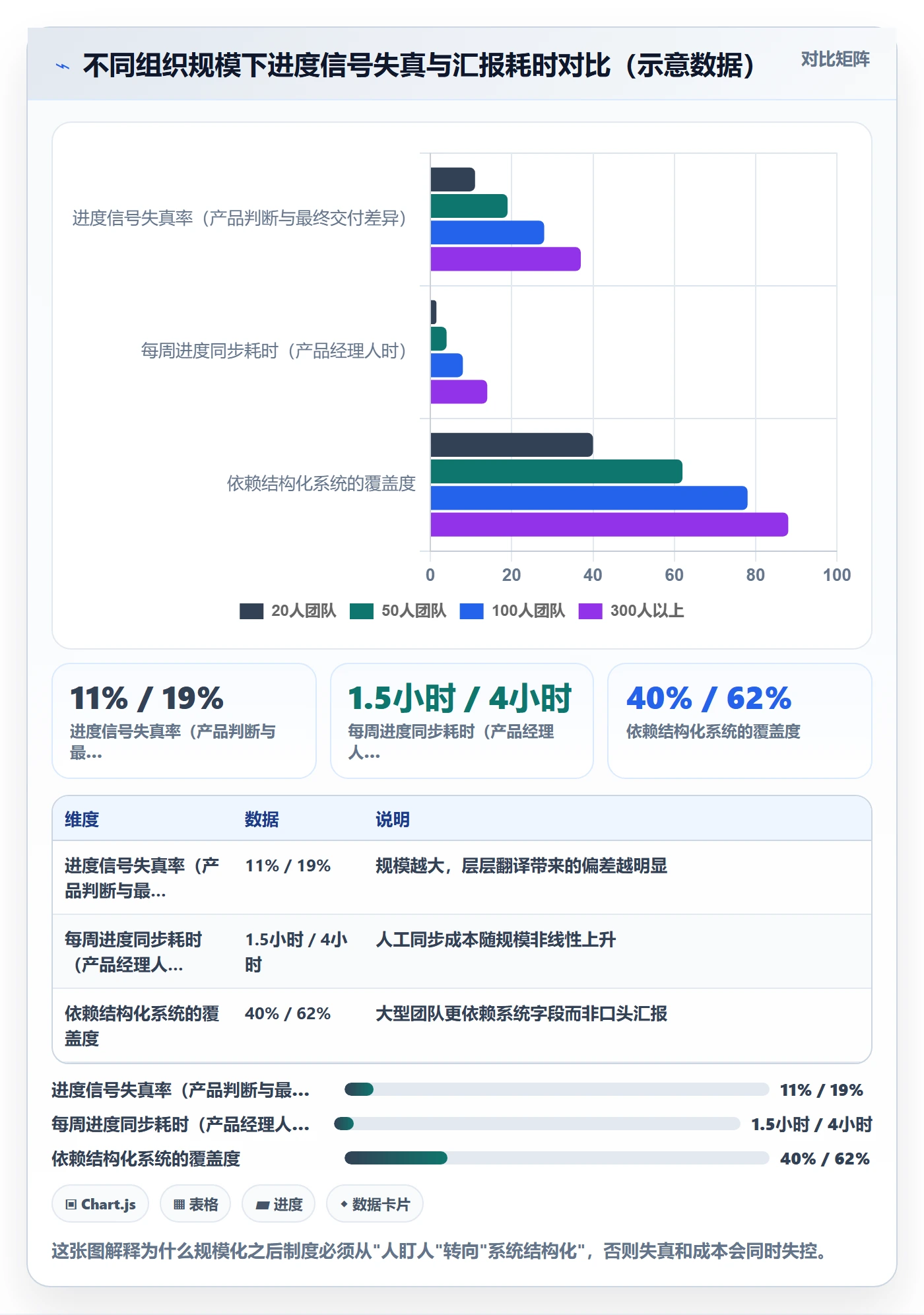Click purple 300人以上 bar in 覆盖度 group
The height and width of the screenshot is (1315, 924).
pos(609,525)
